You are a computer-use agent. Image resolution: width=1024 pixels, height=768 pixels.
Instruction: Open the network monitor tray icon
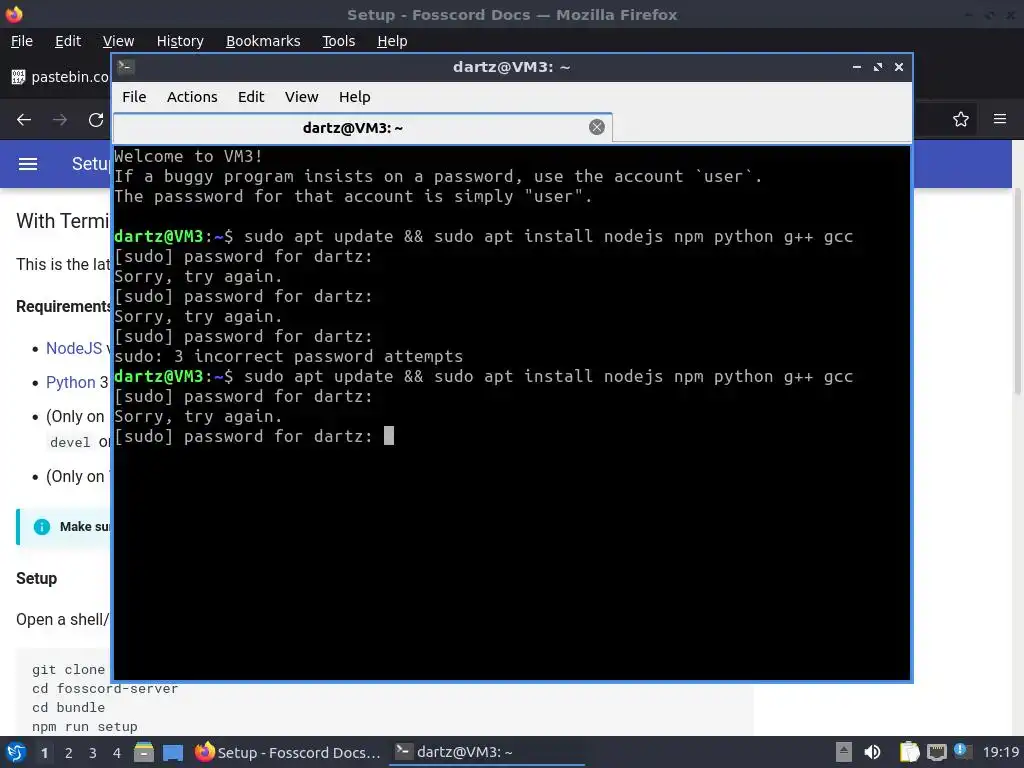(x=936, y=752)
